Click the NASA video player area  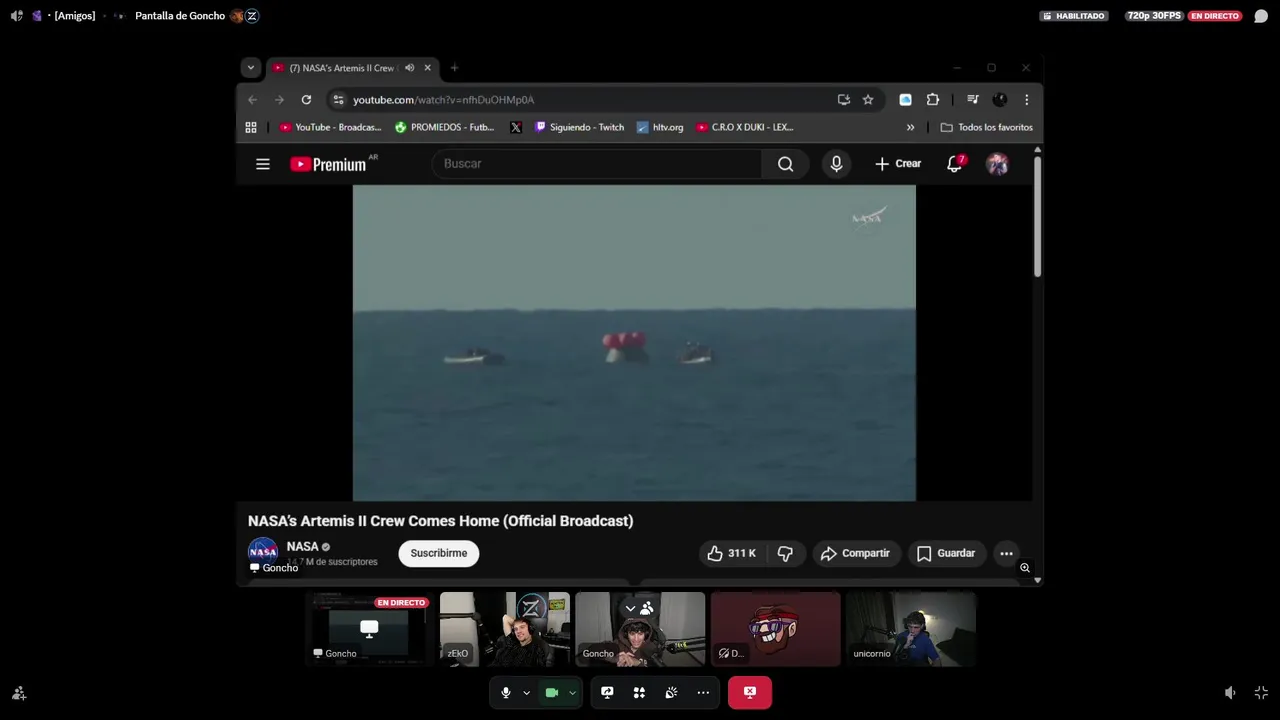(x=634, y=343)
